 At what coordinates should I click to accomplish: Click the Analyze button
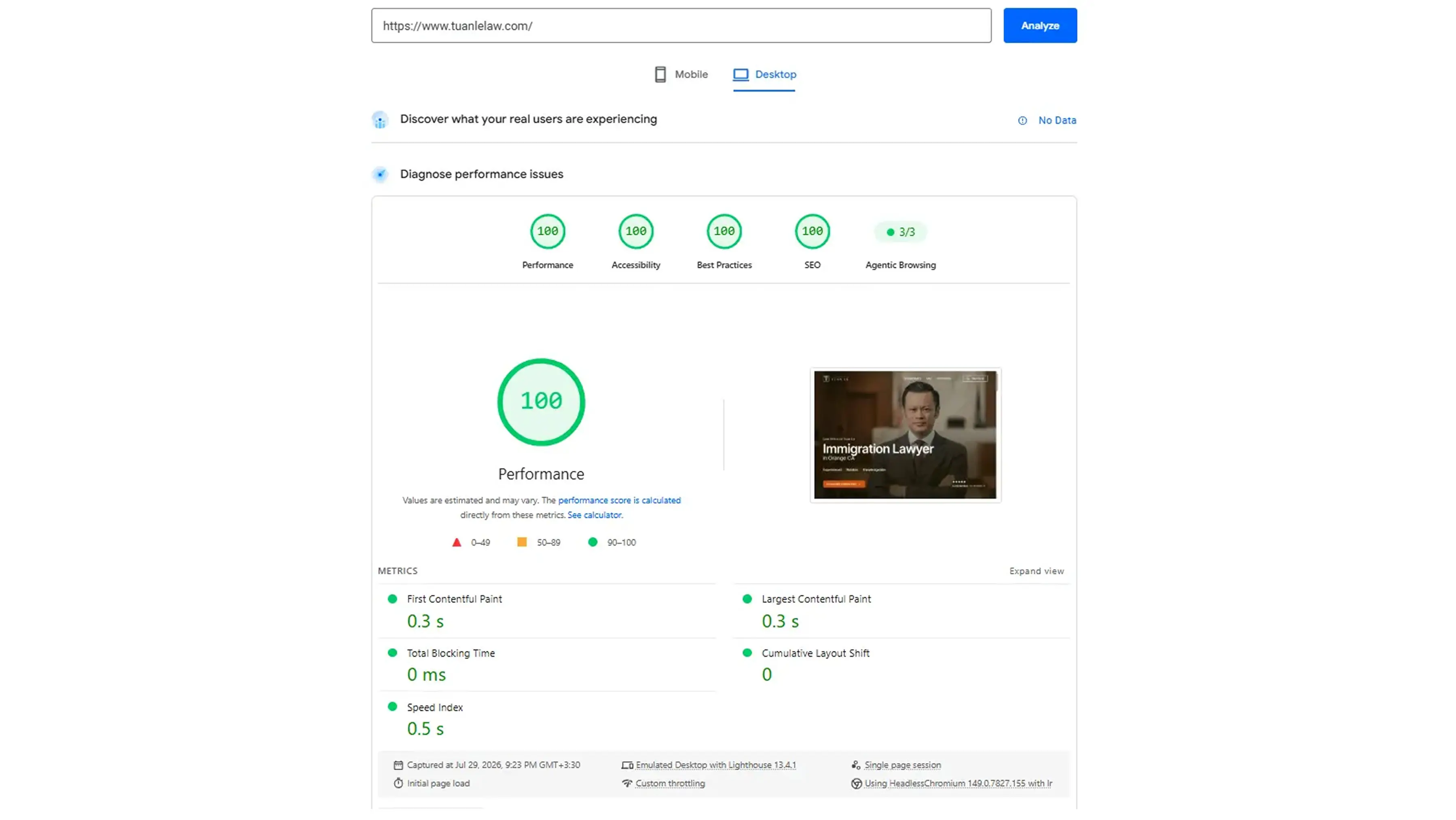[1040, 25]
